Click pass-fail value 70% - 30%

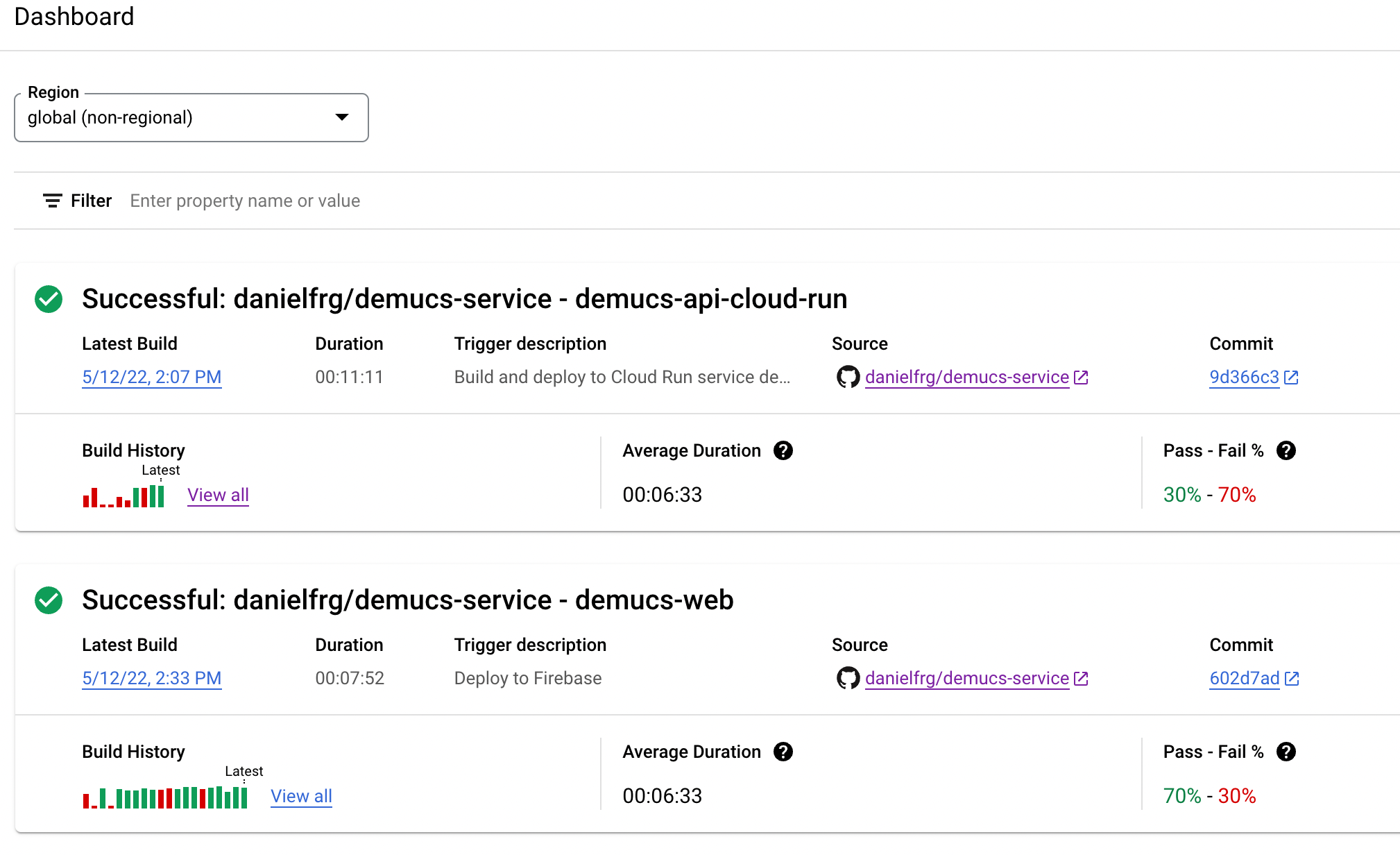click(1209, 796)
